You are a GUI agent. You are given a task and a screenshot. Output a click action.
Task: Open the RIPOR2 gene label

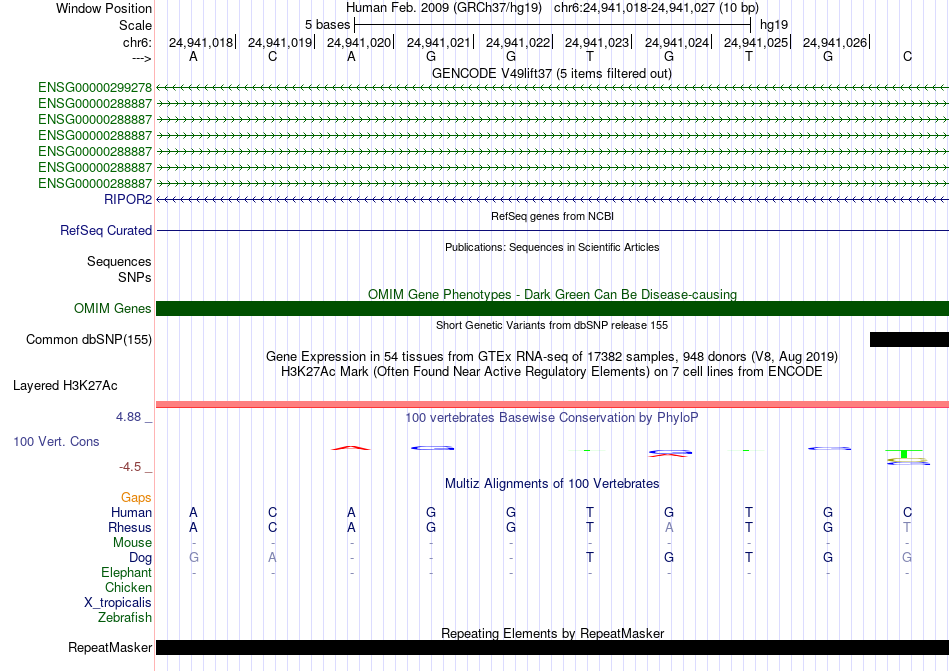coord(128,199)
